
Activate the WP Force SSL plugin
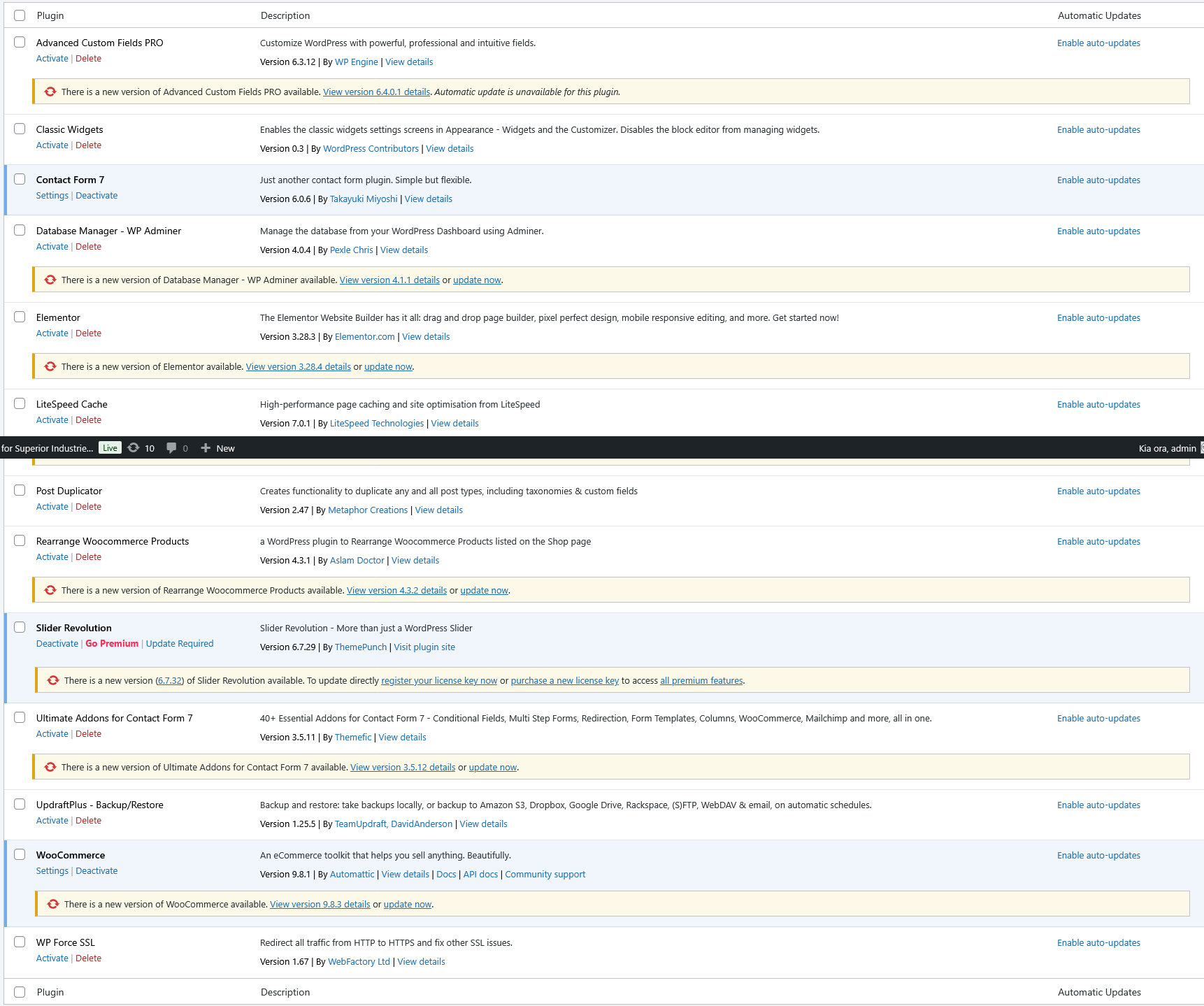point(52,958)
